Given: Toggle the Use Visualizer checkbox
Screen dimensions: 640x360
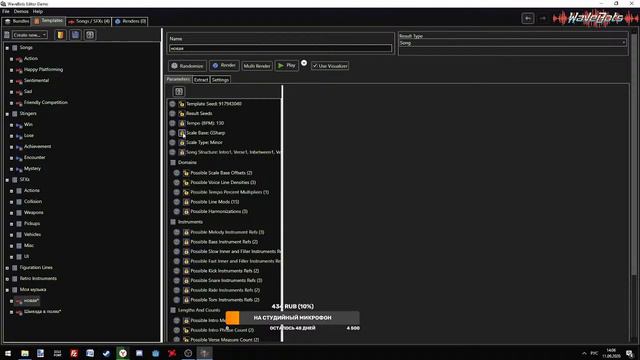Looking at the screenshot, I should click(315, 66).
